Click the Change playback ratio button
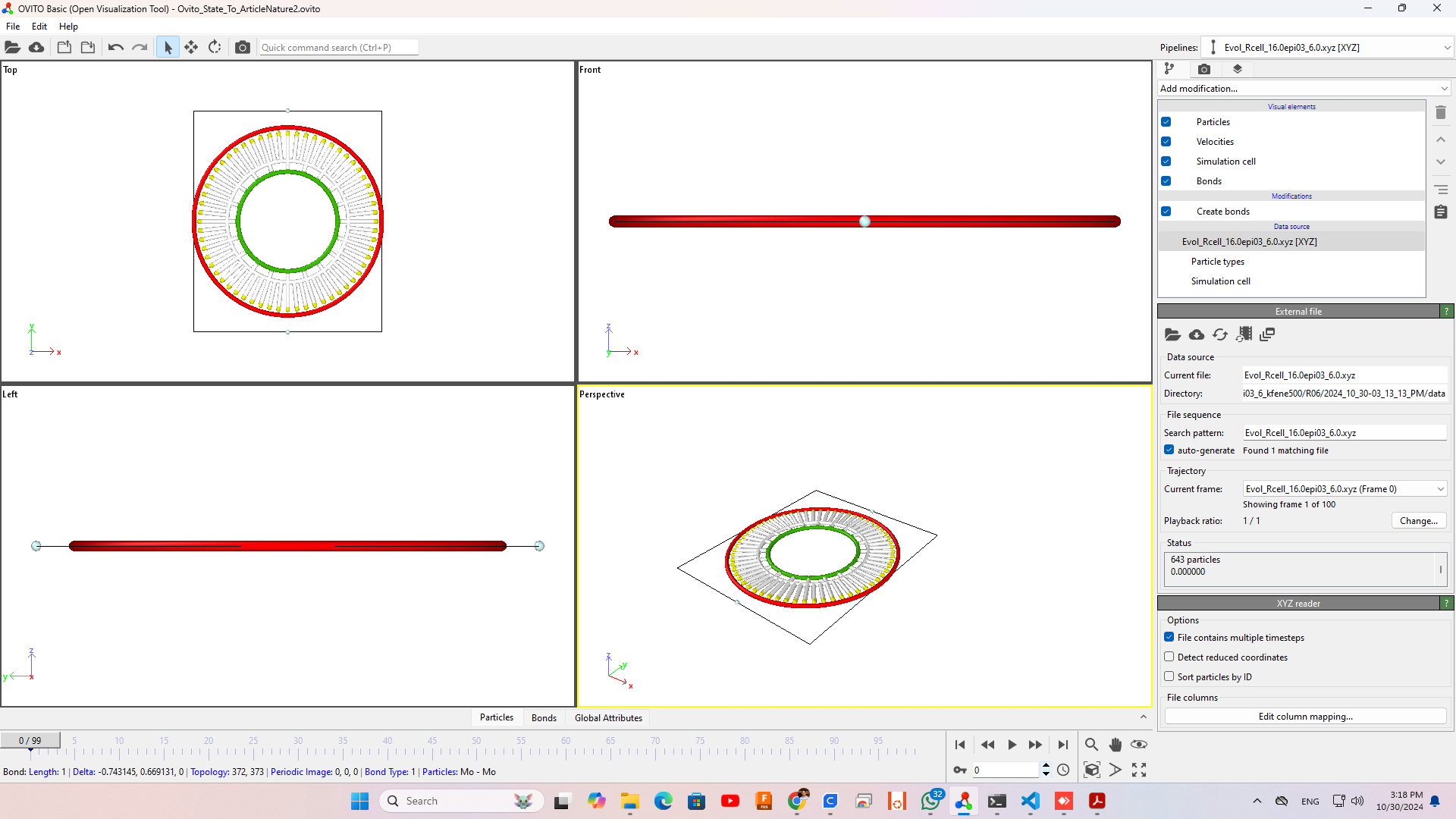Viewport: 1456px width, 819px height. tap(1418, 521)
